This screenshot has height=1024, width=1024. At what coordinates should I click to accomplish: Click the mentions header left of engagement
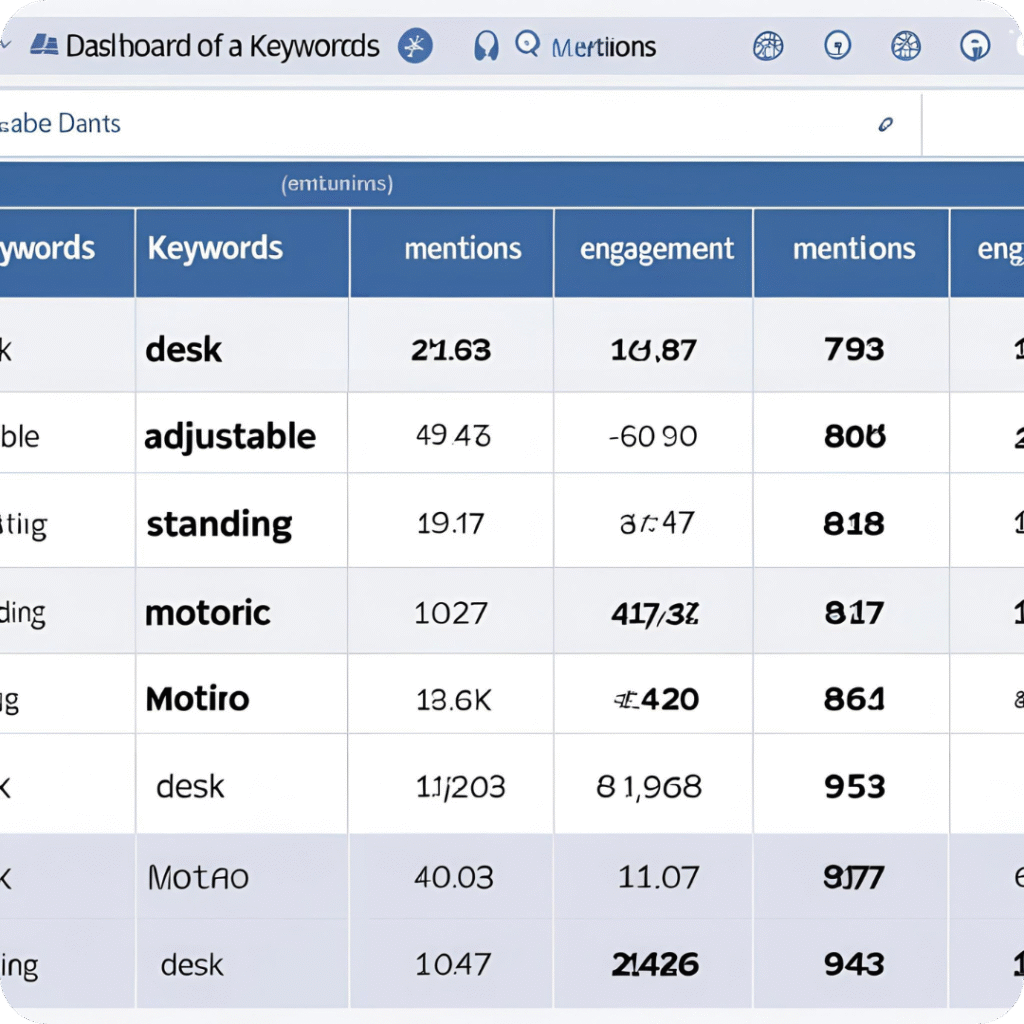point(462,249)
